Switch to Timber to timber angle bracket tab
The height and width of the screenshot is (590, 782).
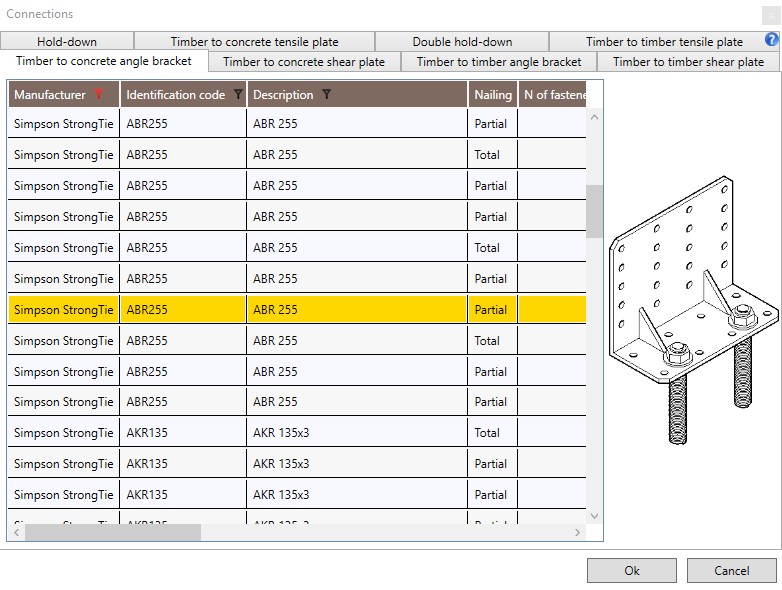pos(499,62)
